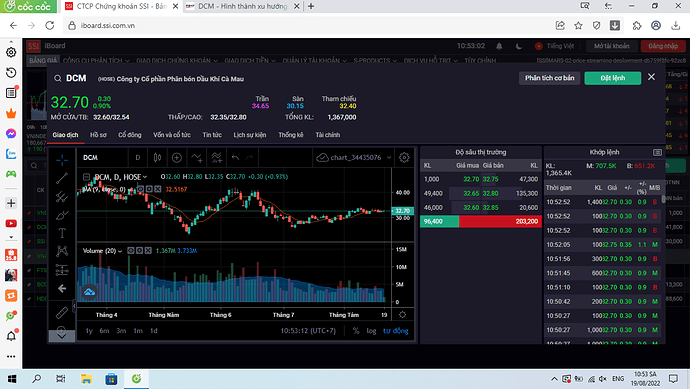Set chart range to 6m
690x389 pixels.
pos(104,331)
